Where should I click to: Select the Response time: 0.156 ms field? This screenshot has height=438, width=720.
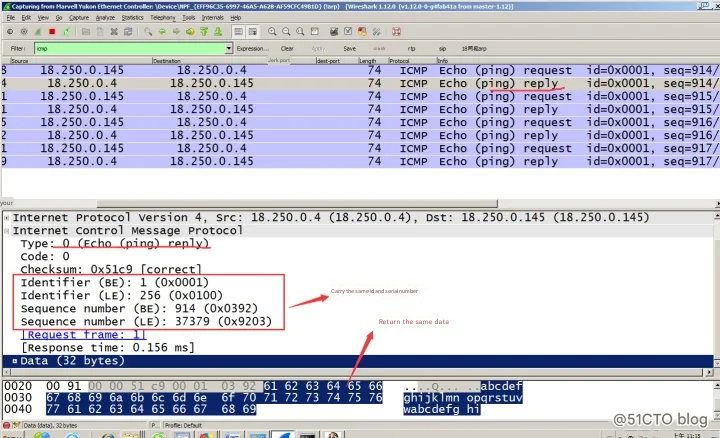(x=108, y=348)
